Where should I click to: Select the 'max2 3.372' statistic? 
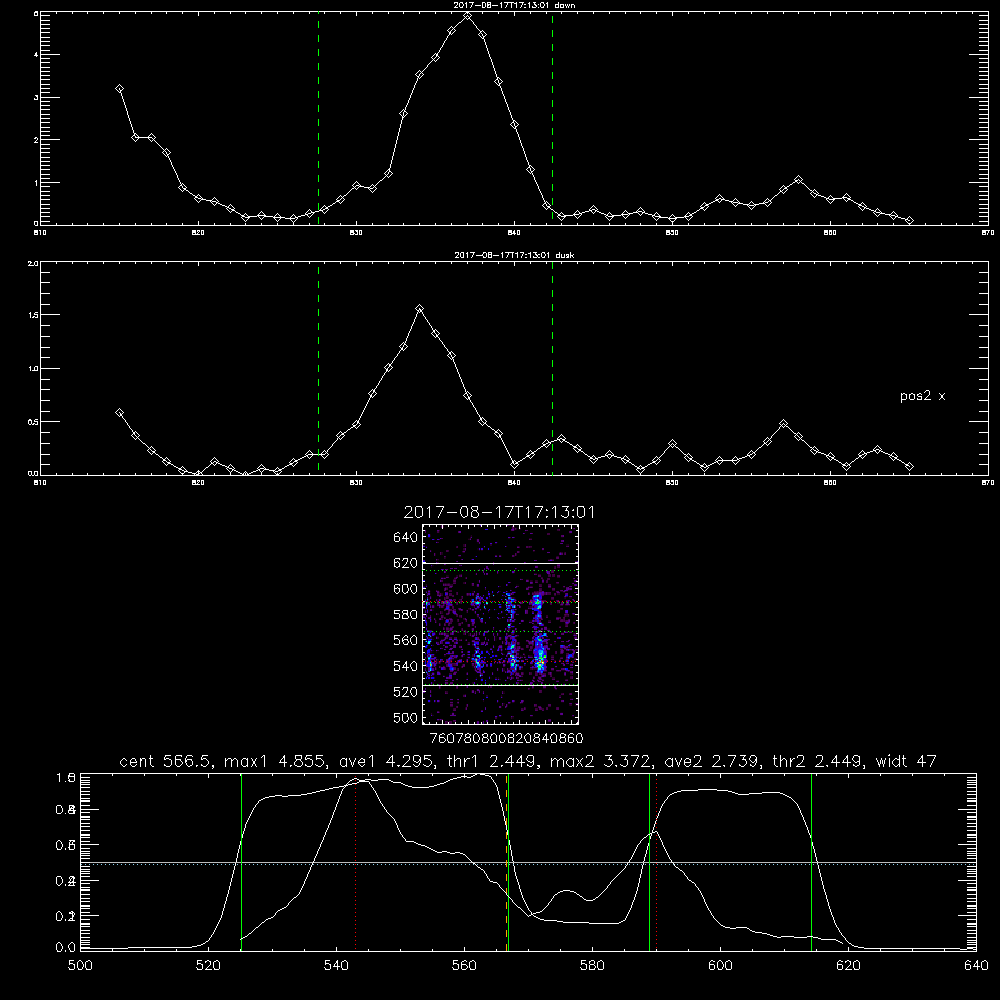(600, 761)
